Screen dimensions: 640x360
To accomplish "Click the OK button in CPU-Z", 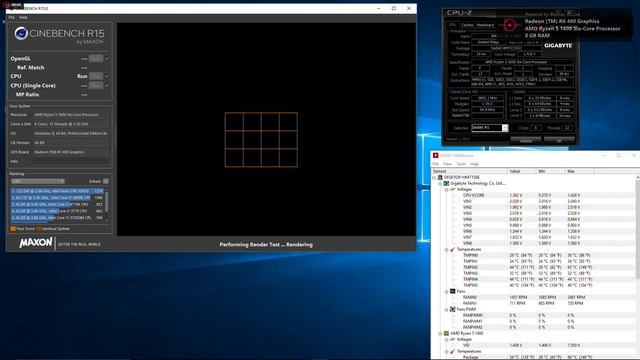I will (559, 140).
